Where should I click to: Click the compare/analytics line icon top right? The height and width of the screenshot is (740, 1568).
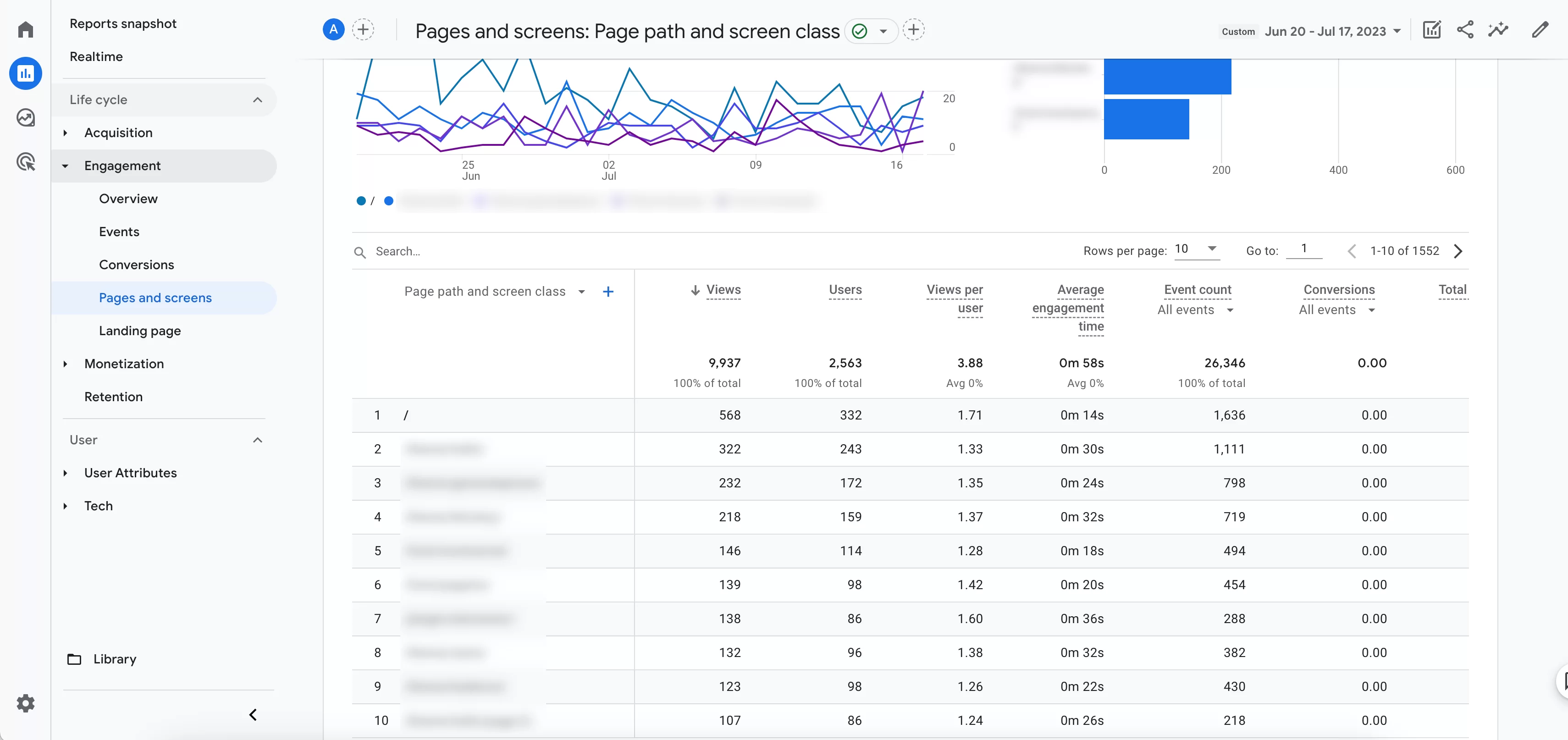coord(1500,30)
